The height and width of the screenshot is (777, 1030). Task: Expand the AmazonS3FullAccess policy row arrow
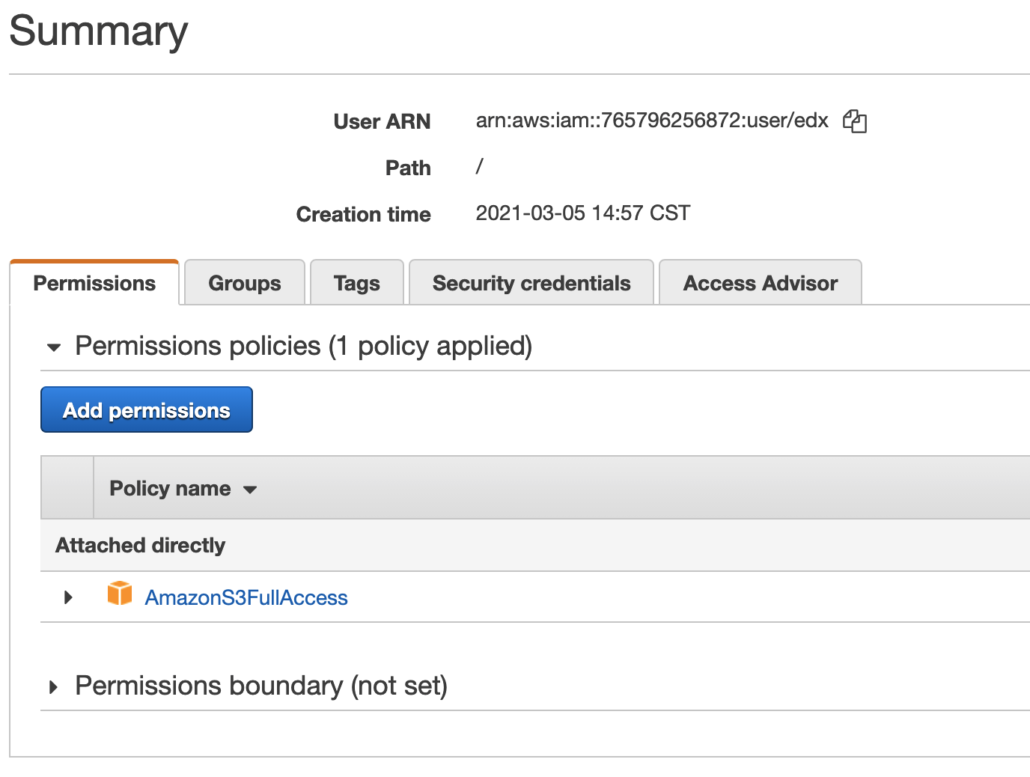coord(68,598)
